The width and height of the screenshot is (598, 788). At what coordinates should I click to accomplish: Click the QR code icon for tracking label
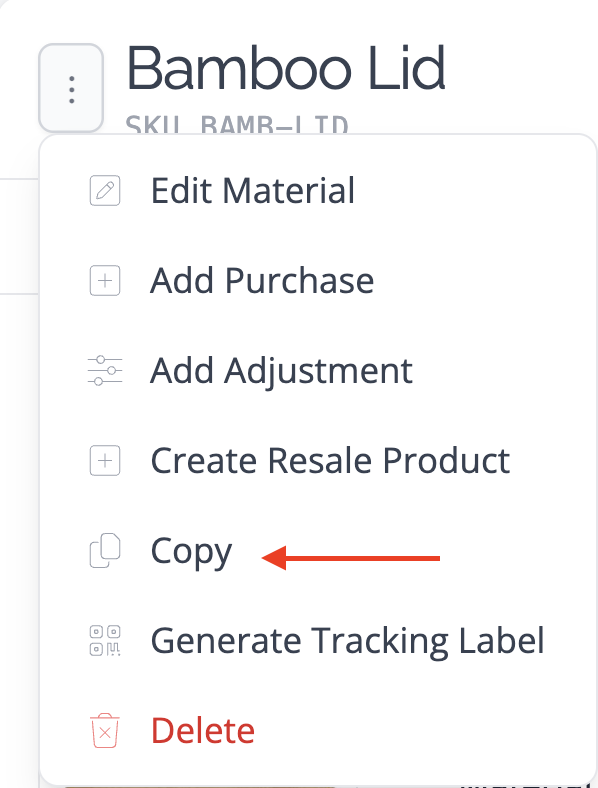105,640
